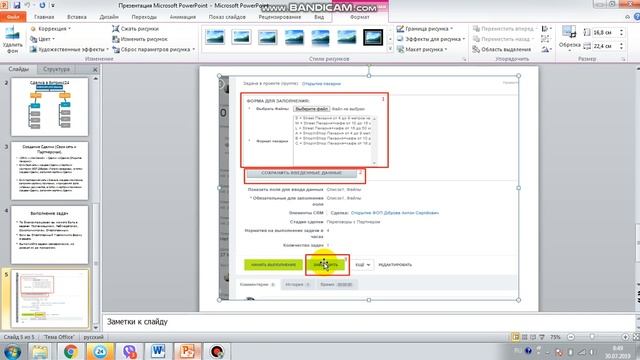Select the Структура pane tab
The width and height of the screenshot is (640, 360).
[x=56, y=69]
